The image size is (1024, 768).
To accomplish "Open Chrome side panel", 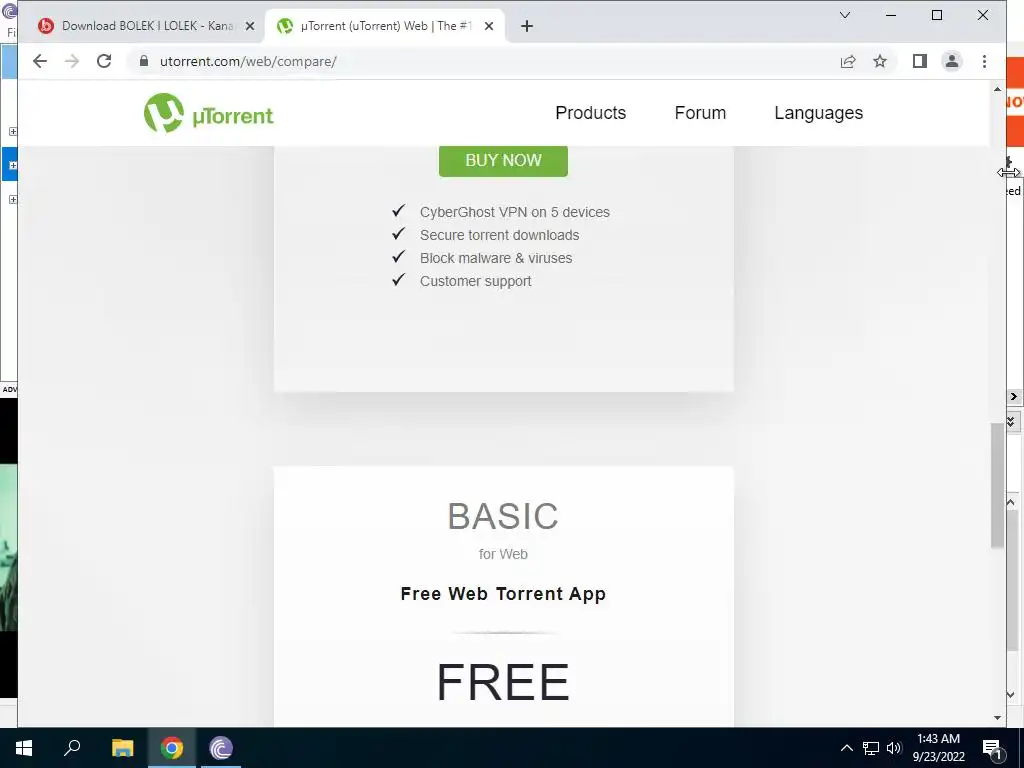I will tap(920, 61).
